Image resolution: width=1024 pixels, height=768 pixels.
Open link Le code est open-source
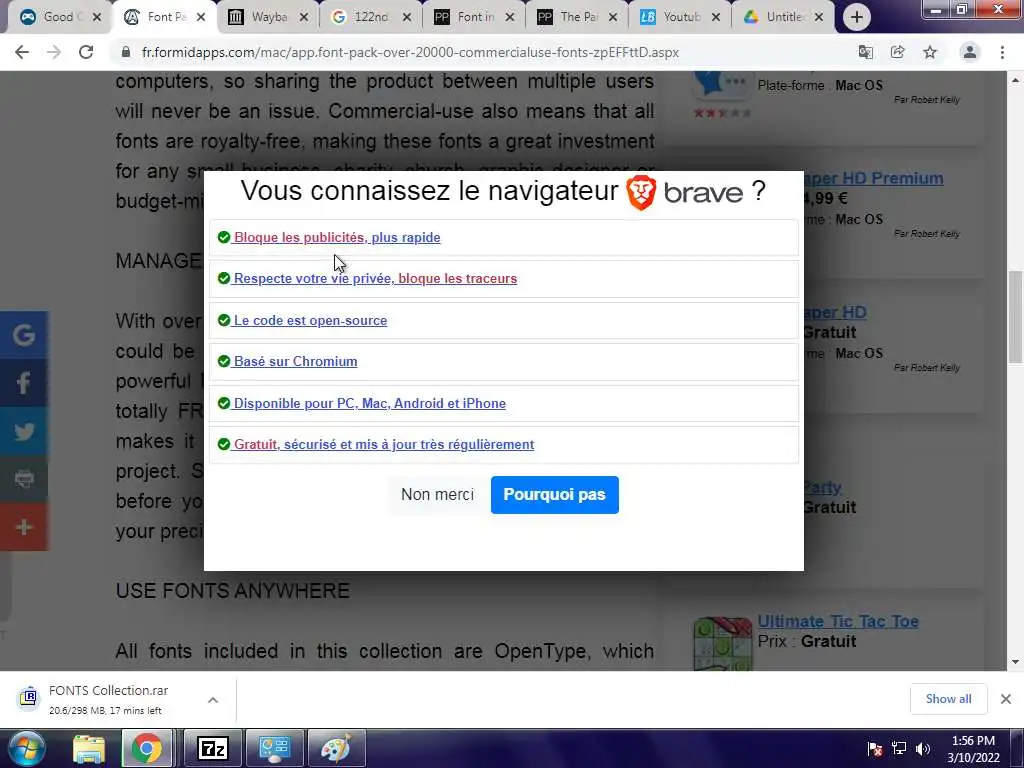pos(310,320)
